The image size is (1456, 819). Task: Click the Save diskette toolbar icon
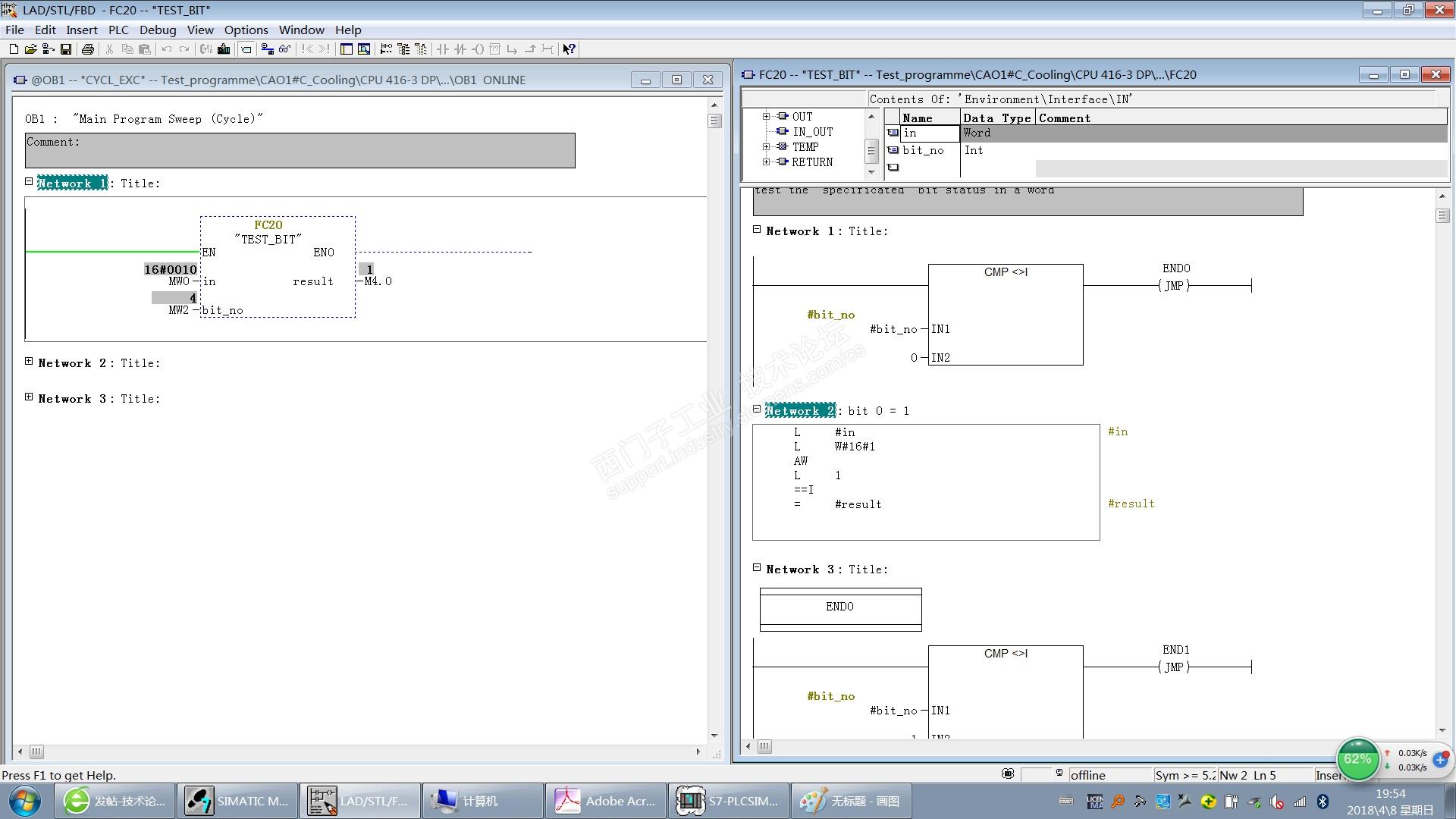point(66,49)
